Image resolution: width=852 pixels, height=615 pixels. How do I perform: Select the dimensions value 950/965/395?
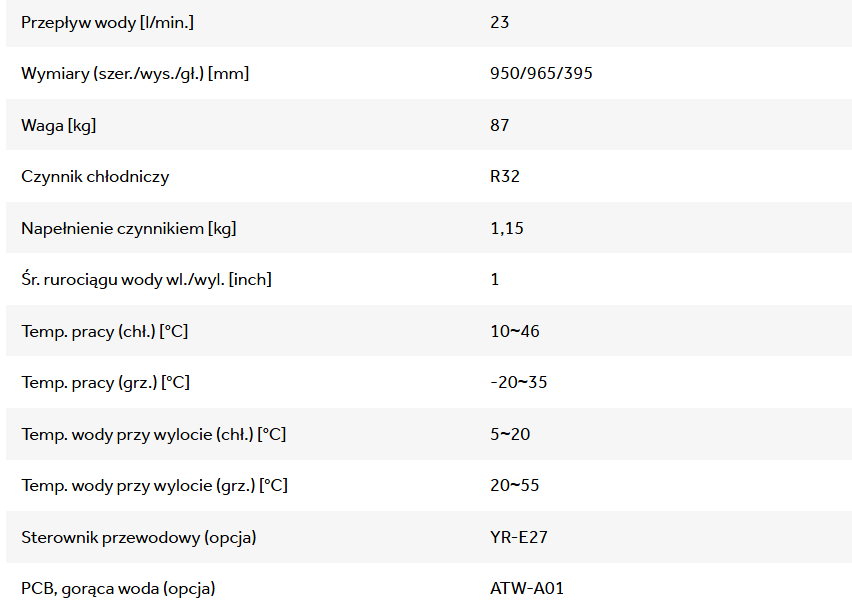point(541,73)
